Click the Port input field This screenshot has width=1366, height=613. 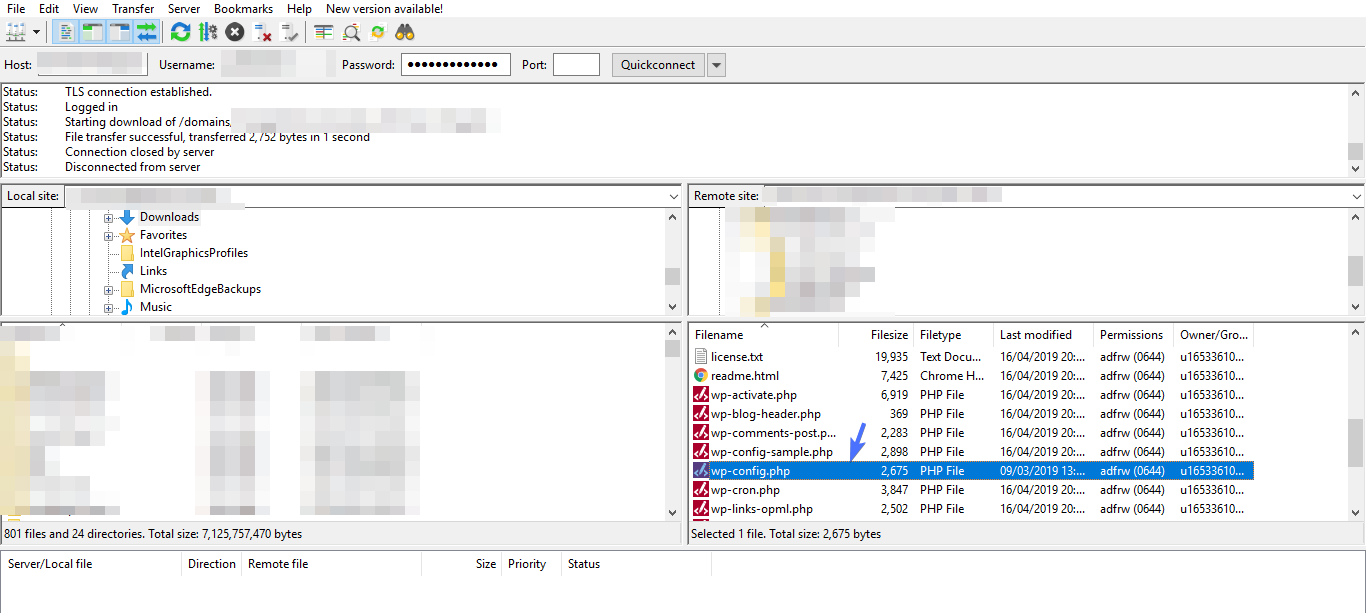[576, 65]
